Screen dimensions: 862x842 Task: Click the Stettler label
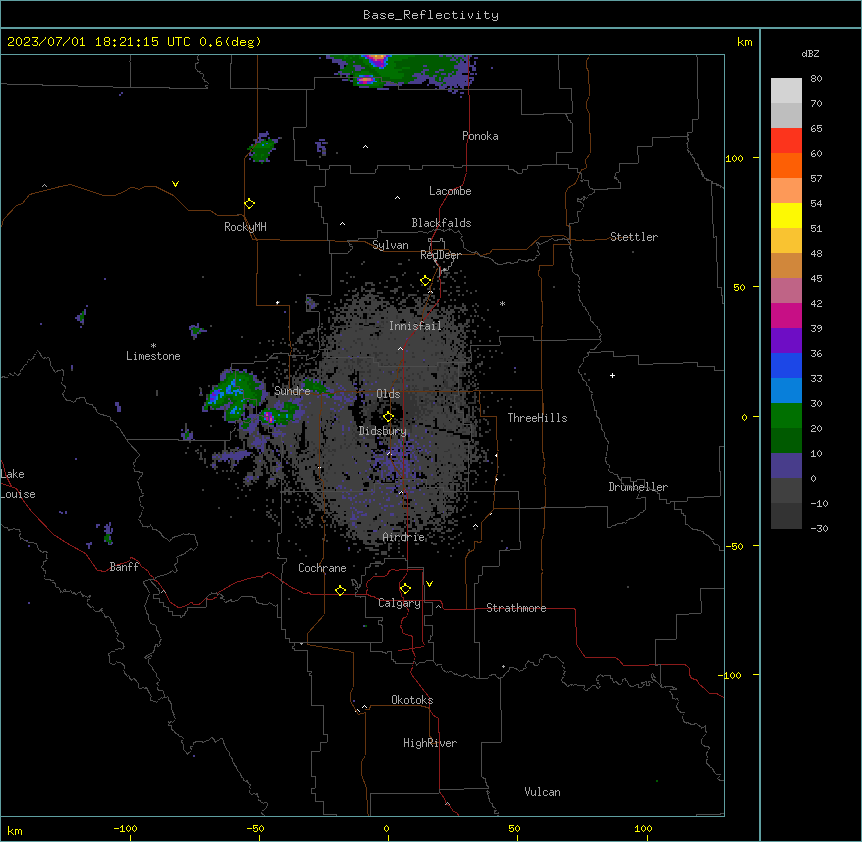[x=634, y=237]
